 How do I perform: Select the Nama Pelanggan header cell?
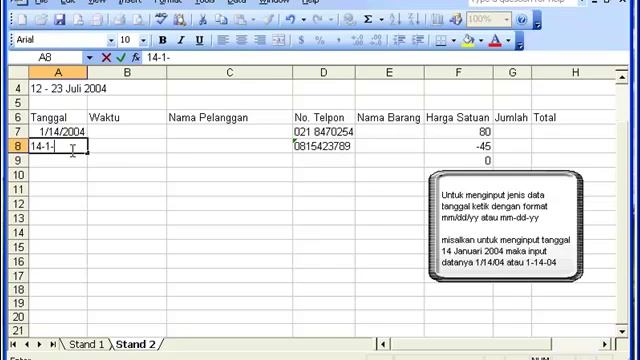[x=229, y=118]
